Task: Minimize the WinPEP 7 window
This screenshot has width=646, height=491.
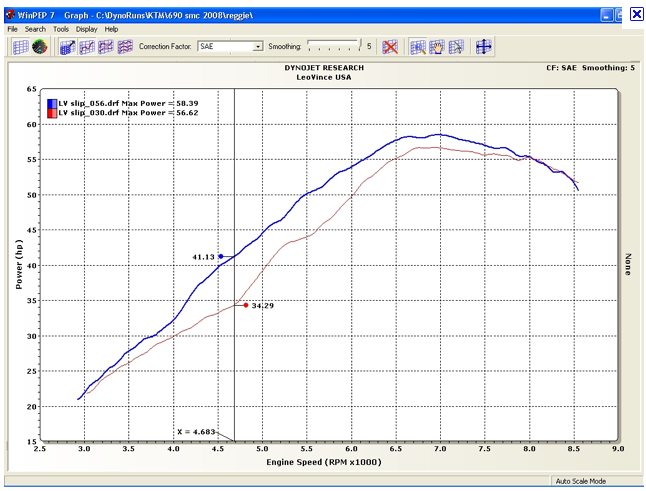Action: [606, 16]
